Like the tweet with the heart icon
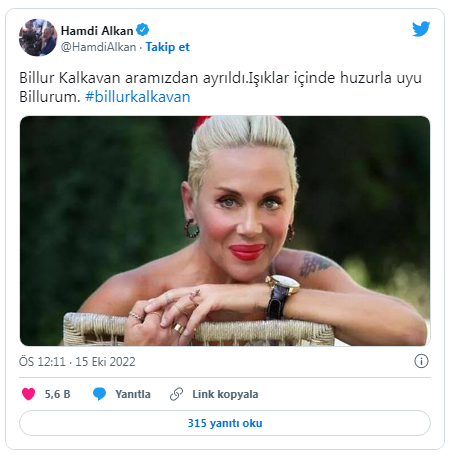 (x=29, y=394)
